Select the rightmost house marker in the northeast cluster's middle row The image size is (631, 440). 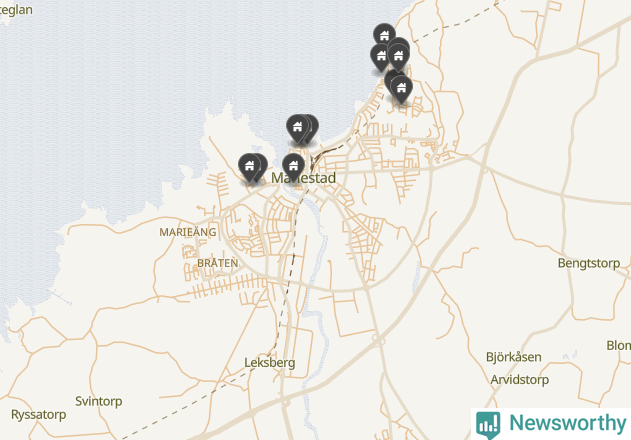pos(398,57)
